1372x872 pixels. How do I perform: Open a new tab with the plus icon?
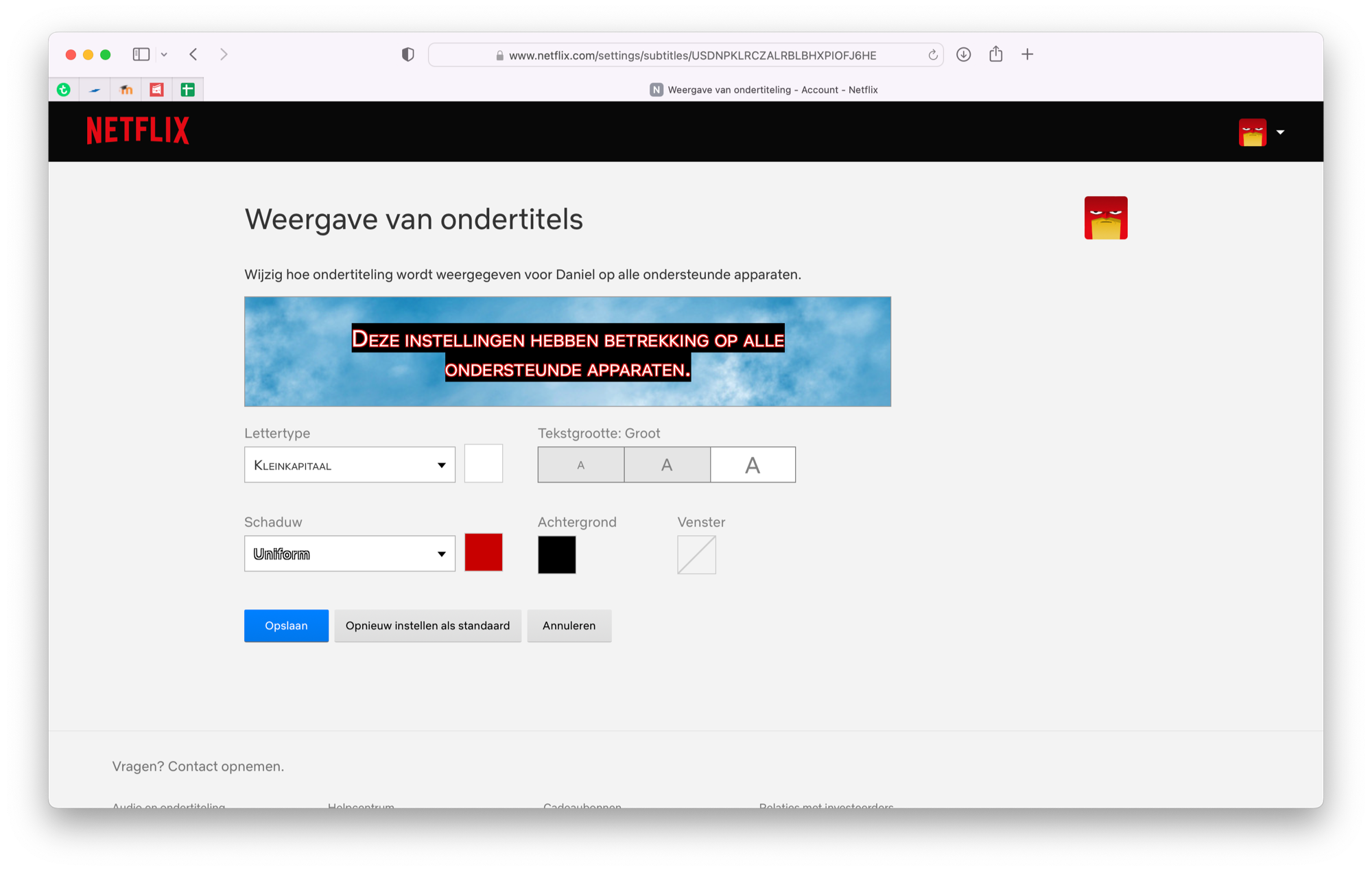1027,54
